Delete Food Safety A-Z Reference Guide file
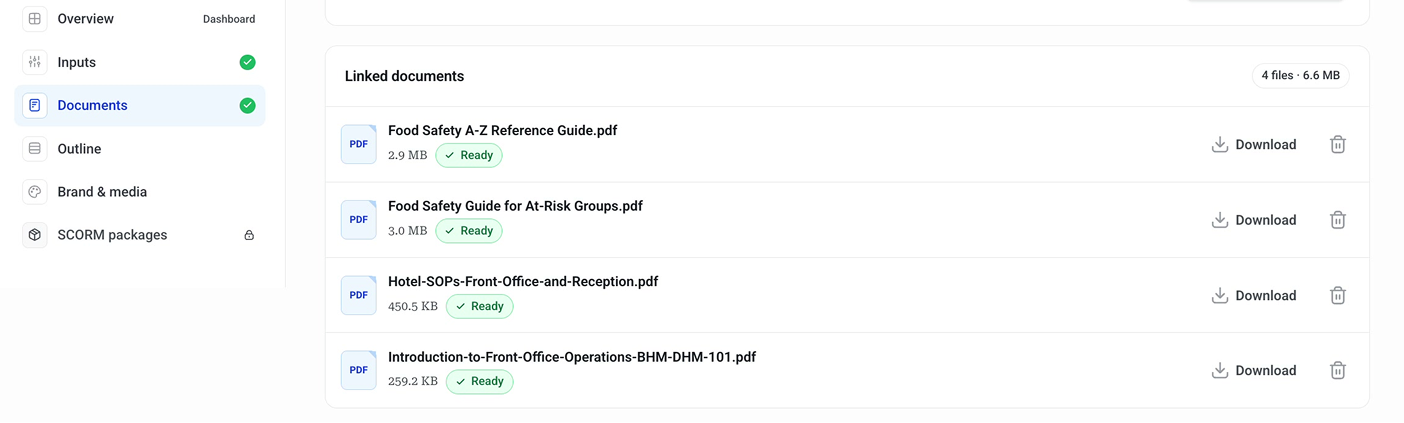The image size is (1404, 423). [1337, 144]
